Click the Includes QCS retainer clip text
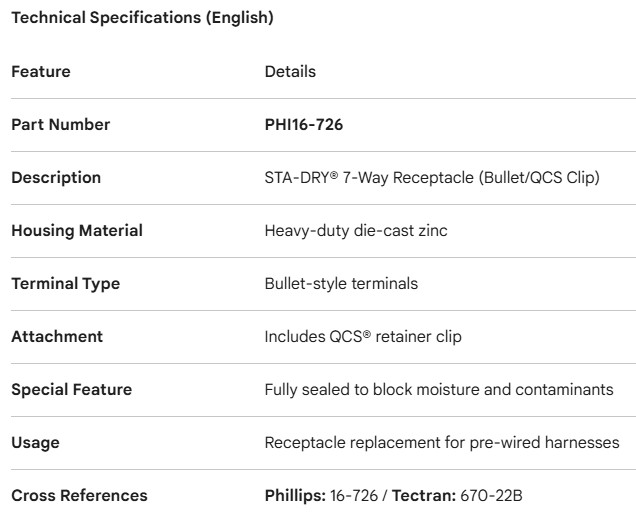The height and width of the screenshot is (519, 636). pyautogui.click(x=363, y=337)
